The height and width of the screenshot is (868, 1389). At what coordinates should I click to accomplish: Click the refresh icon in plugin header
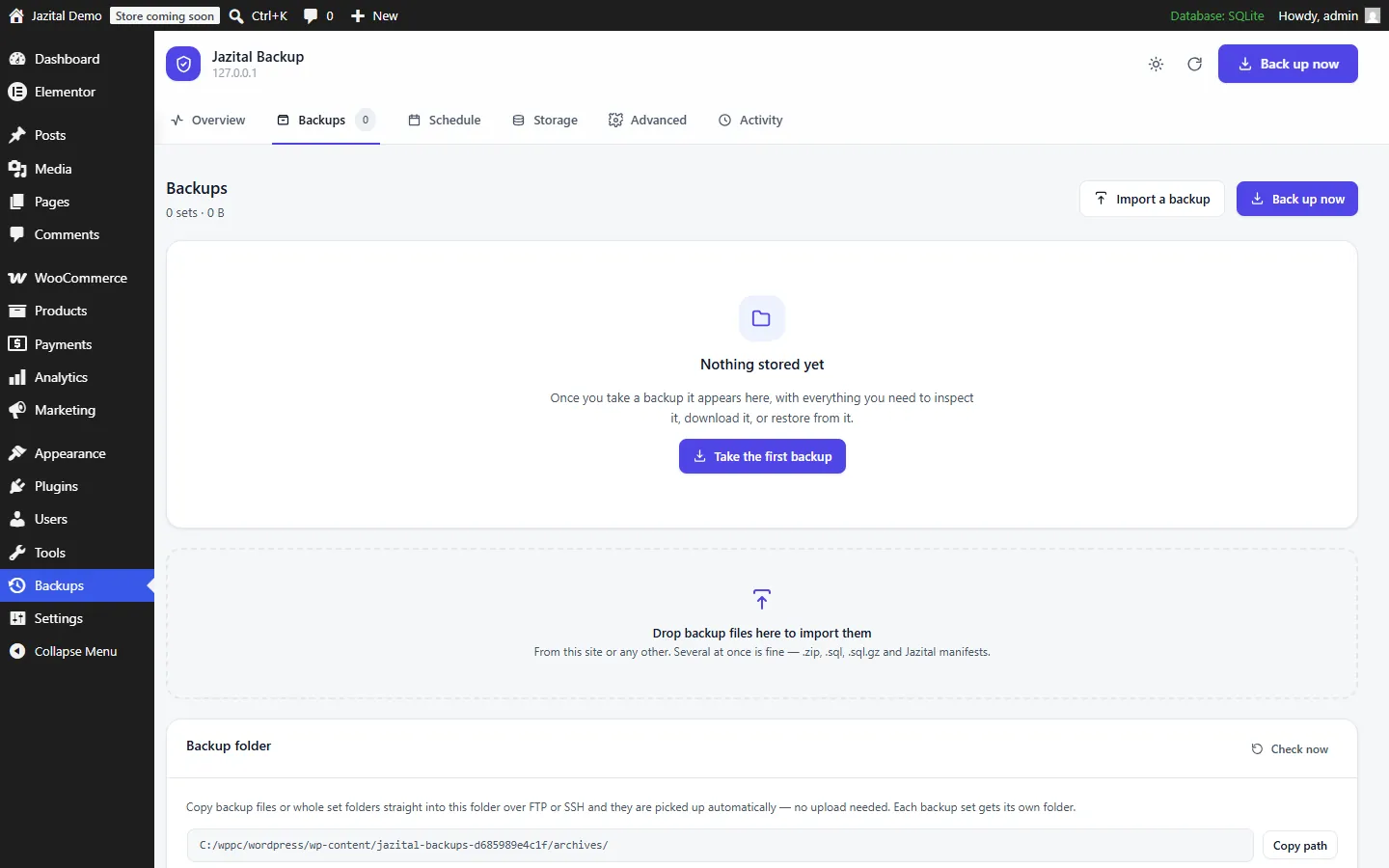1194,65
